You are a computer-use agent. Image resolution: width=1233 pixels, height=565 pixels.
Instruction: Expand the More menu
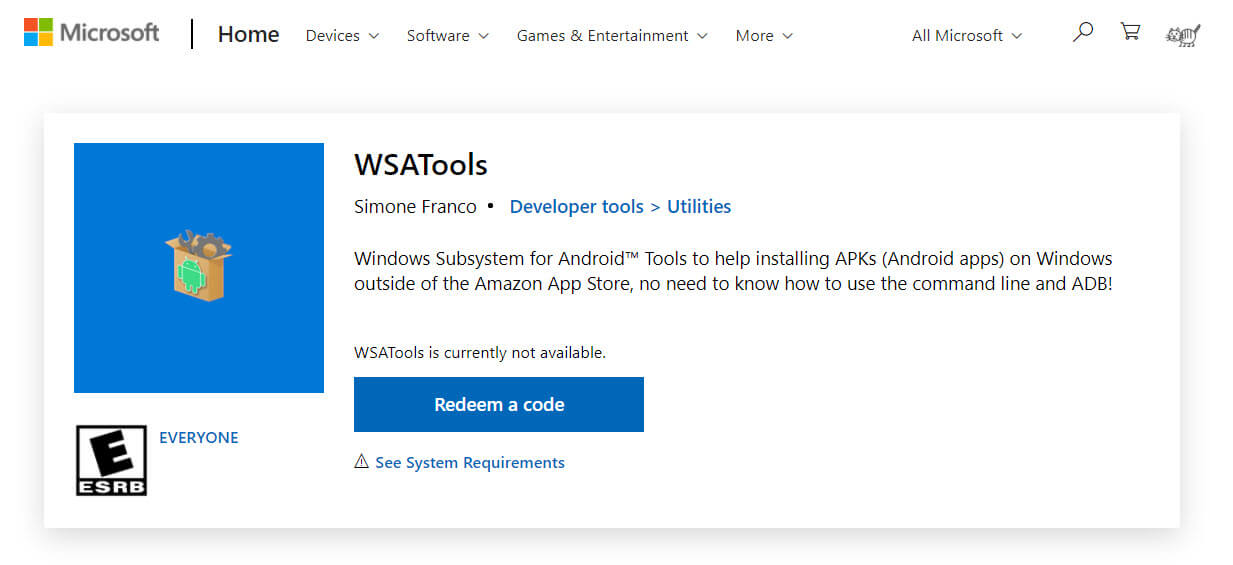(x=764, y=35)
